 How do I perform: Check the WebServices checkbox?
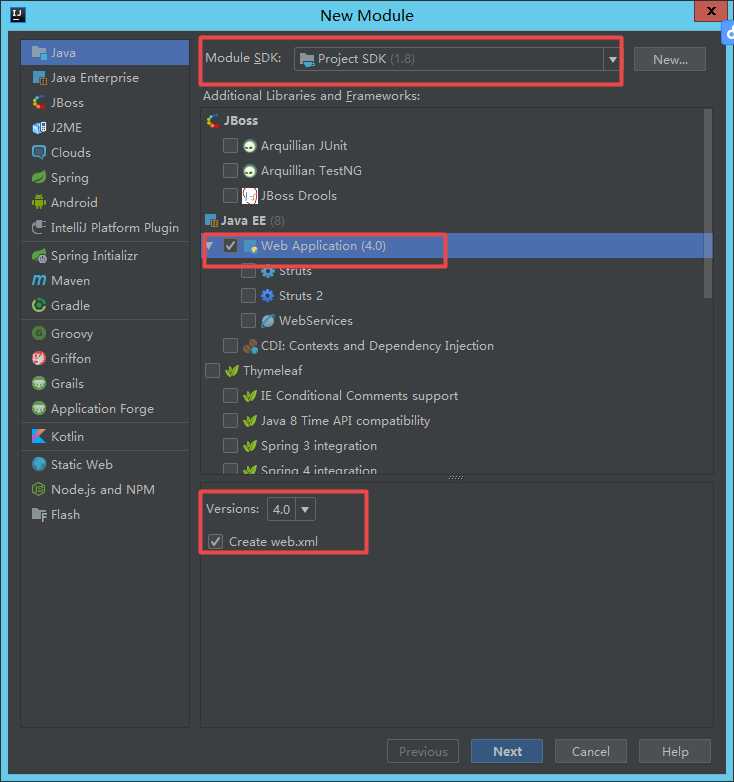tap(248, 320)
